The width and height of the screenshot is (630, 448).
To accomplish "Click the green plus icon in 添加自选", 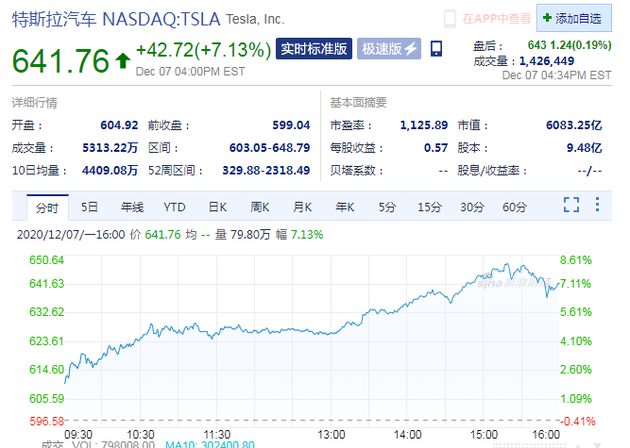I will click(x=546, y=18).
